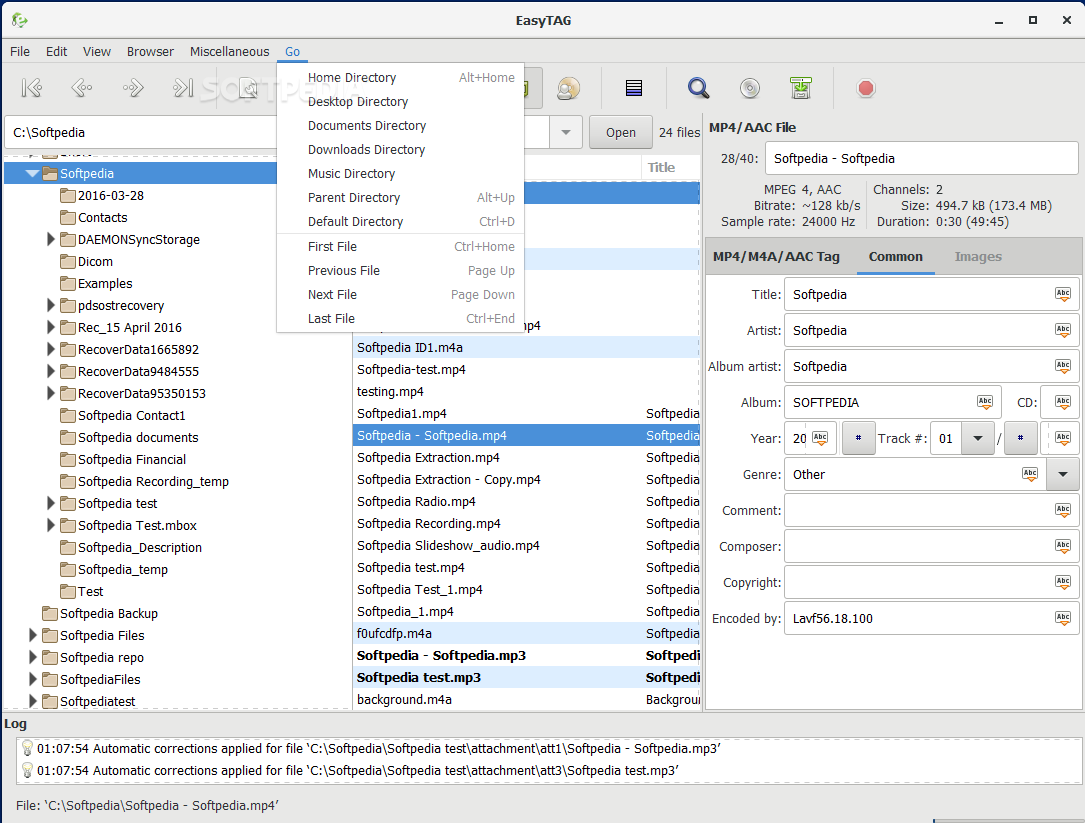Expand the Softpedia Test.mbox folder
The width and height of the screenshot is (1085, 823).
pos(51,525)
